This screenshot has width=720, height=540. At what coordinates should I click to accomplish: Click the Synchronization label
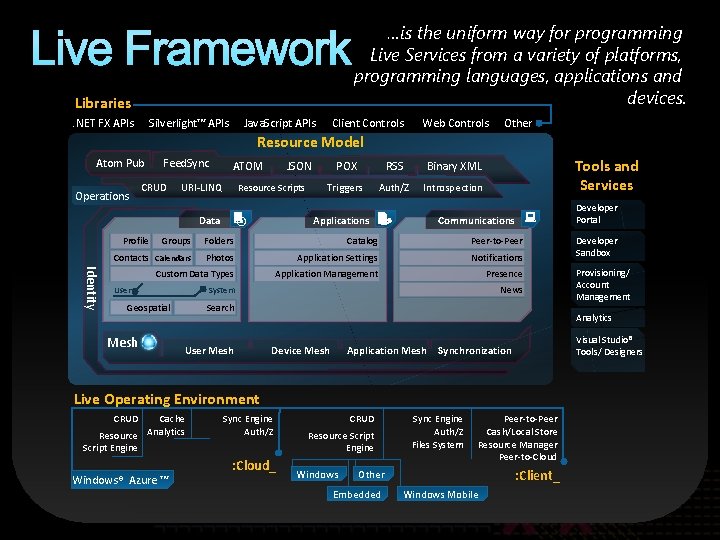tap(474, 350)
